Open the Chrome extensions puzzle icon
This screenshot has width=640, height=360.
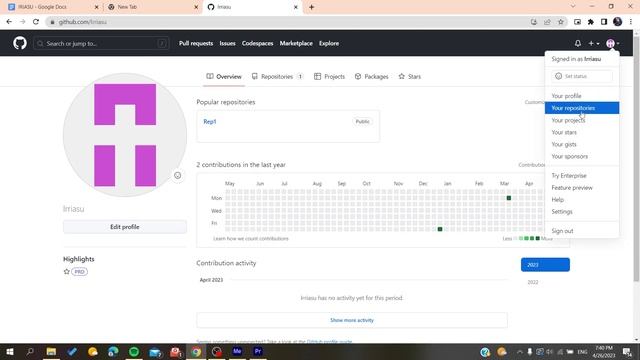pyautogui.click(x=591, y=22)
